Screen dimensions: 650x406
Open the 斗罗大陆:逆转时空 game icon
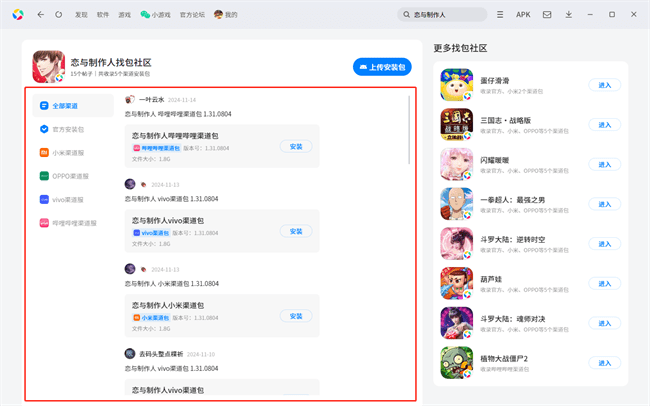click(456, 243)
